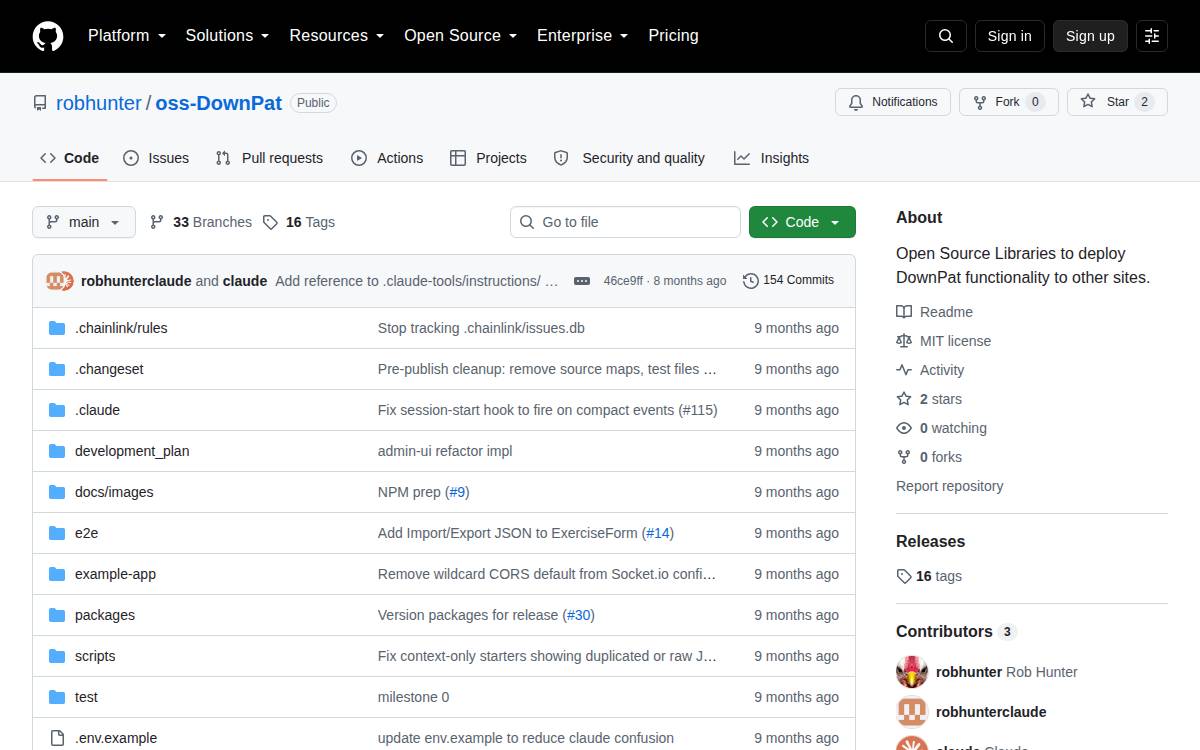Open the .claude folder
The image size is (1200, 750).
(x=97, y=410)
